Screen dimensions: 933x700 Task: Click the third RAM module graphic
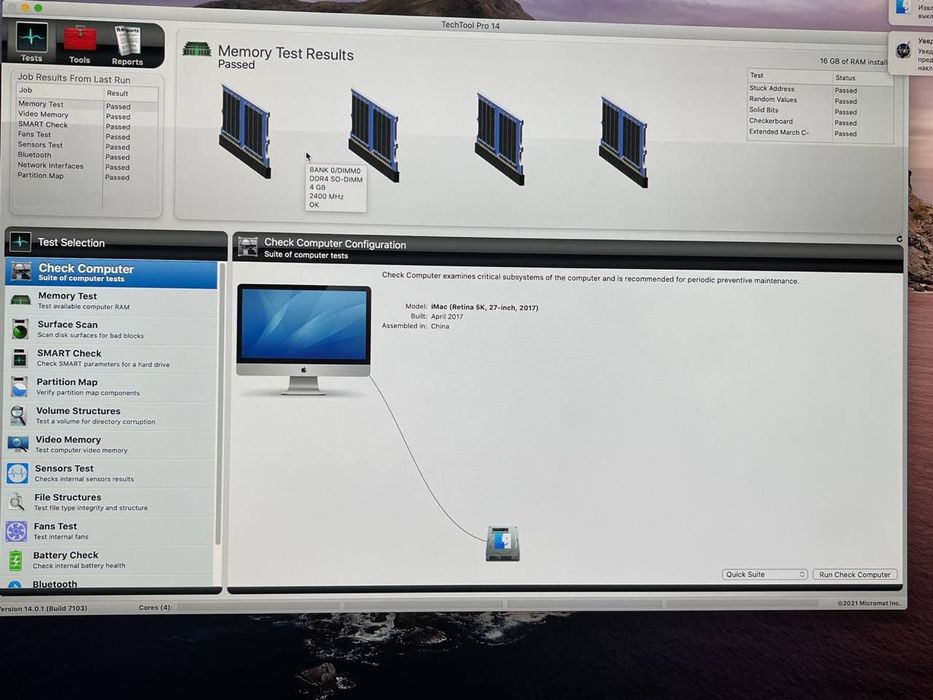point(500,139)
